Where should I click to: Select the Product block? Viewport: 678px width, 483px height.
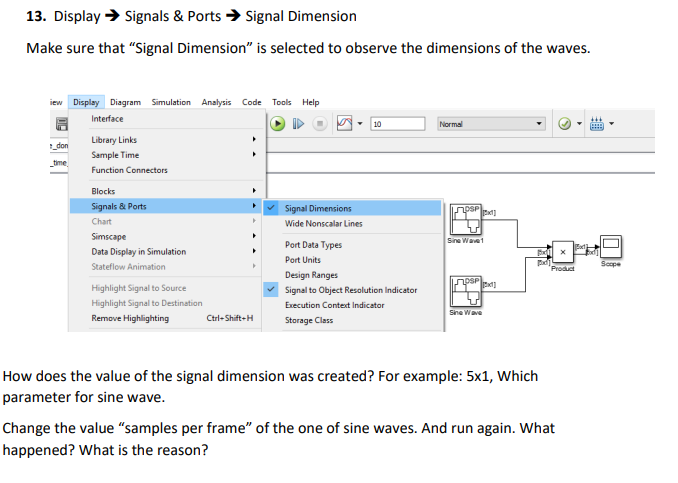click(563, 252)
